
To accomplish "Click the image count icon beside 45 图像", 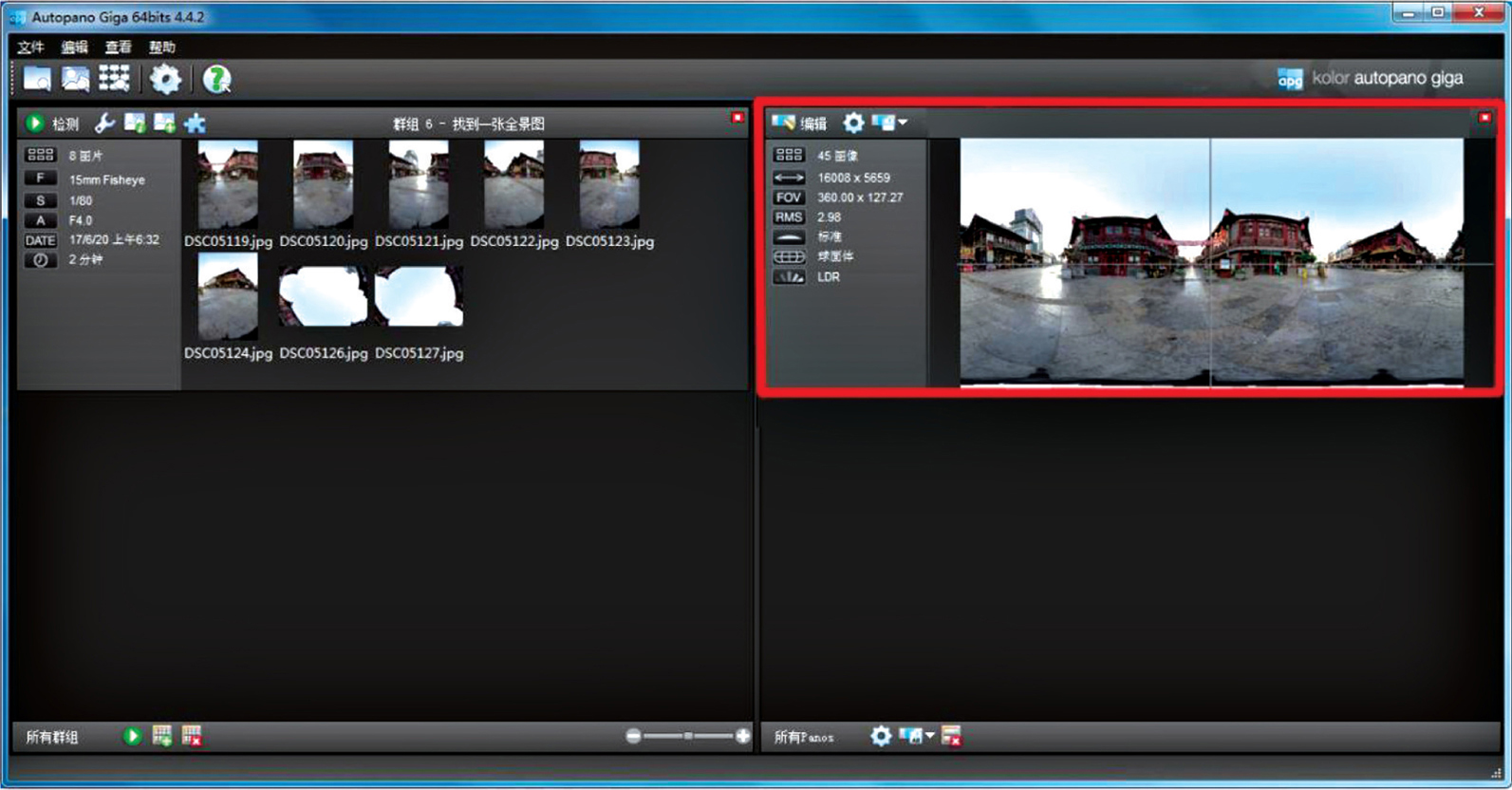I will coord(789,155).
